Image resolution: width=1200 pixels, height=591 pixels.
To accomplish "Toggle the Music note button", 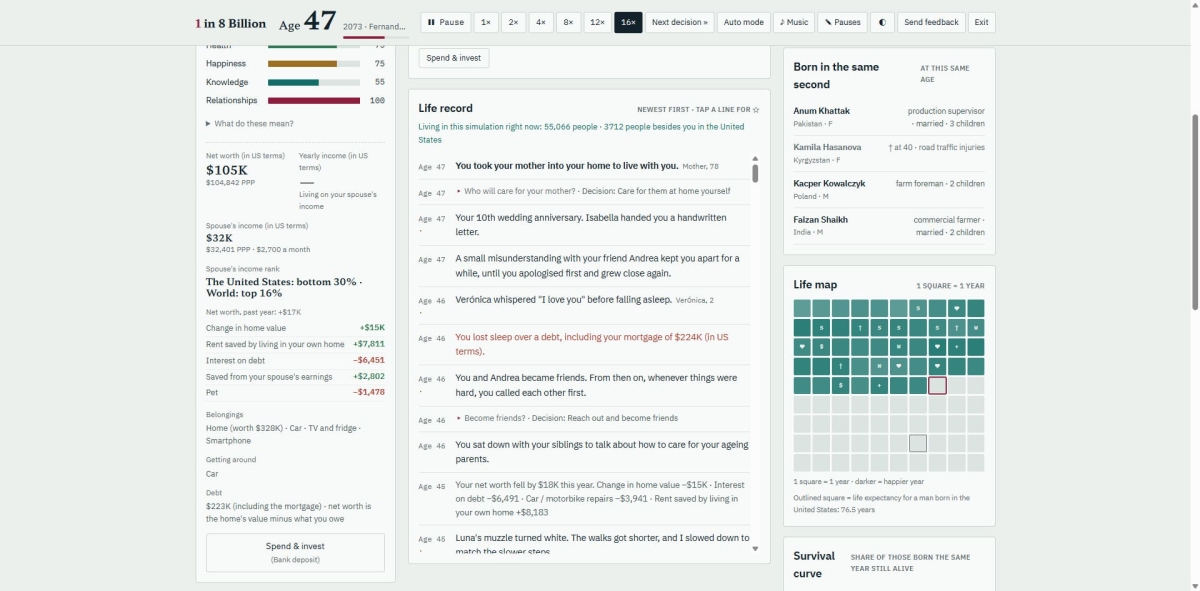I will click(x=794, y=22).
